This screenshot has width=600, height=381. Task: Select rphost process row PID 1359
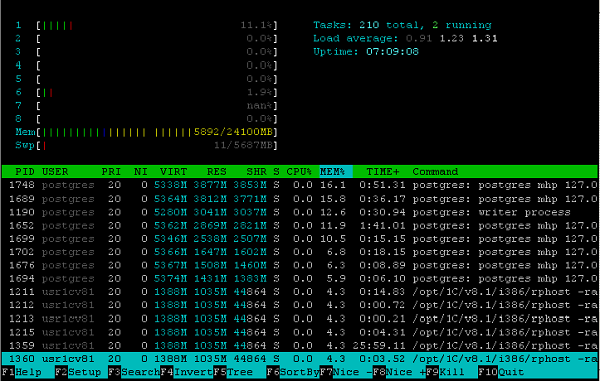pos(300,345)
